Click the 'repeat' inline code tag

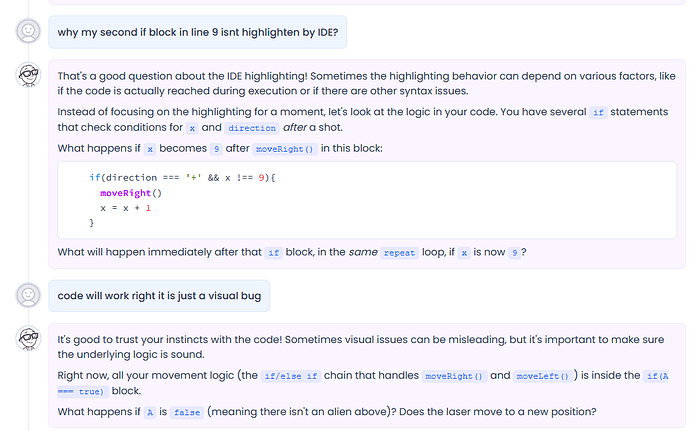pos(399,253)
